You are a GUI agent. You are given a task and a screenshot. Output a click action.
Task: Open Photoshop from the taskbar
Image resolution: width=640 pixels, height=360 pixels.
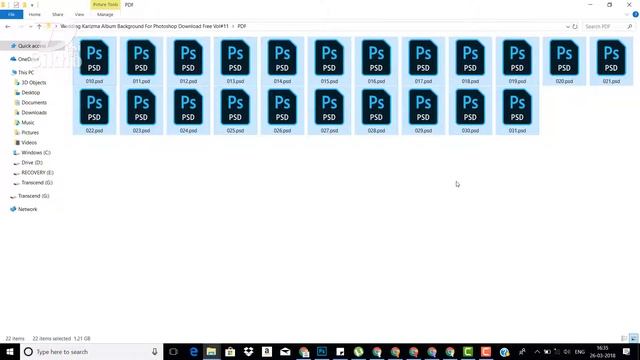click(322, 351)
